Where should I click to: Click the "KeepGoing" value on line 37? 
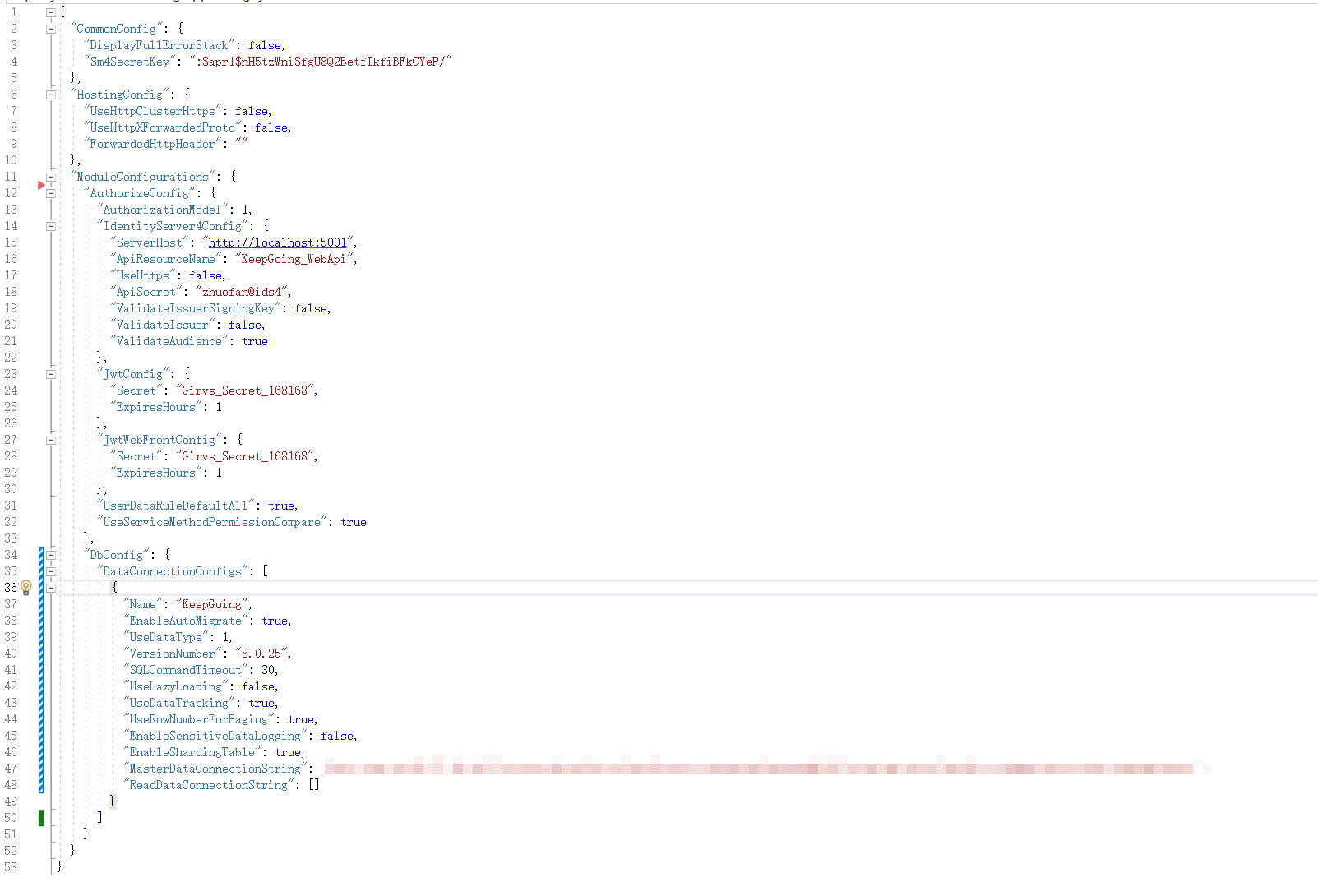tap(212, 604)
